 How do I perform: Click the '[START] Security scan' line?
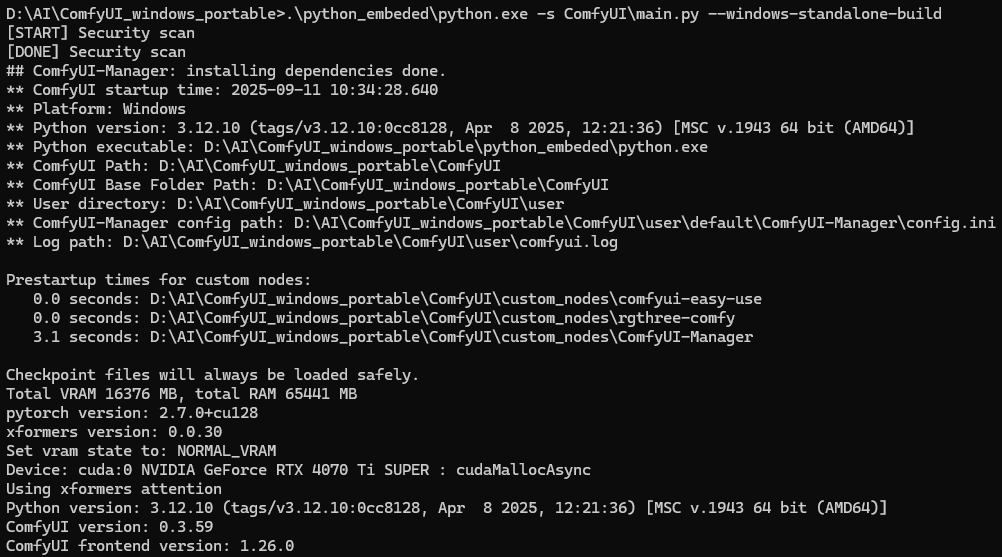(100, 33)
